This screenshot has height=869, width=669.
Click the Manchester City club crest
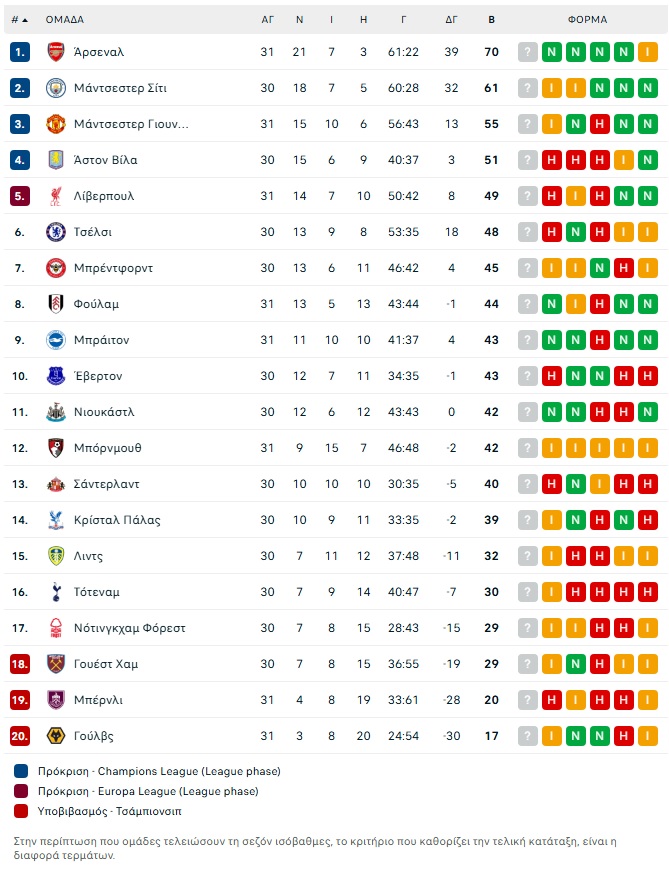tap(56, 88)
